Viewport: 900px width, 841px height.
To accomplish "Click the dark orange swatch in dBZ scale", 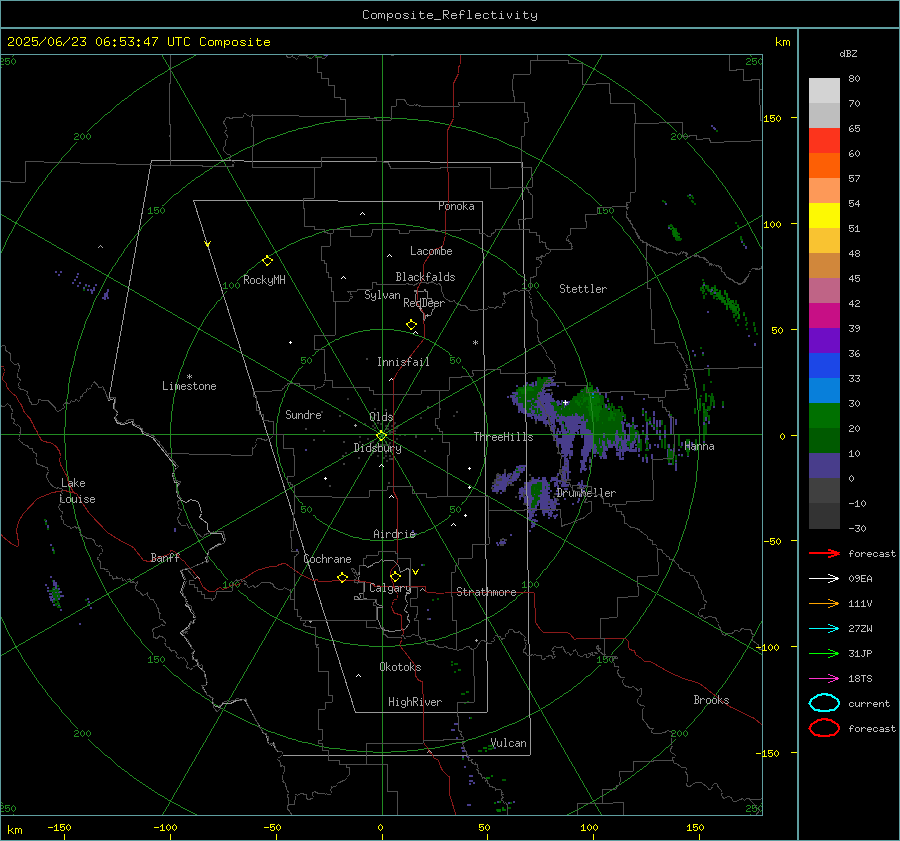I will tap(824, 165).
